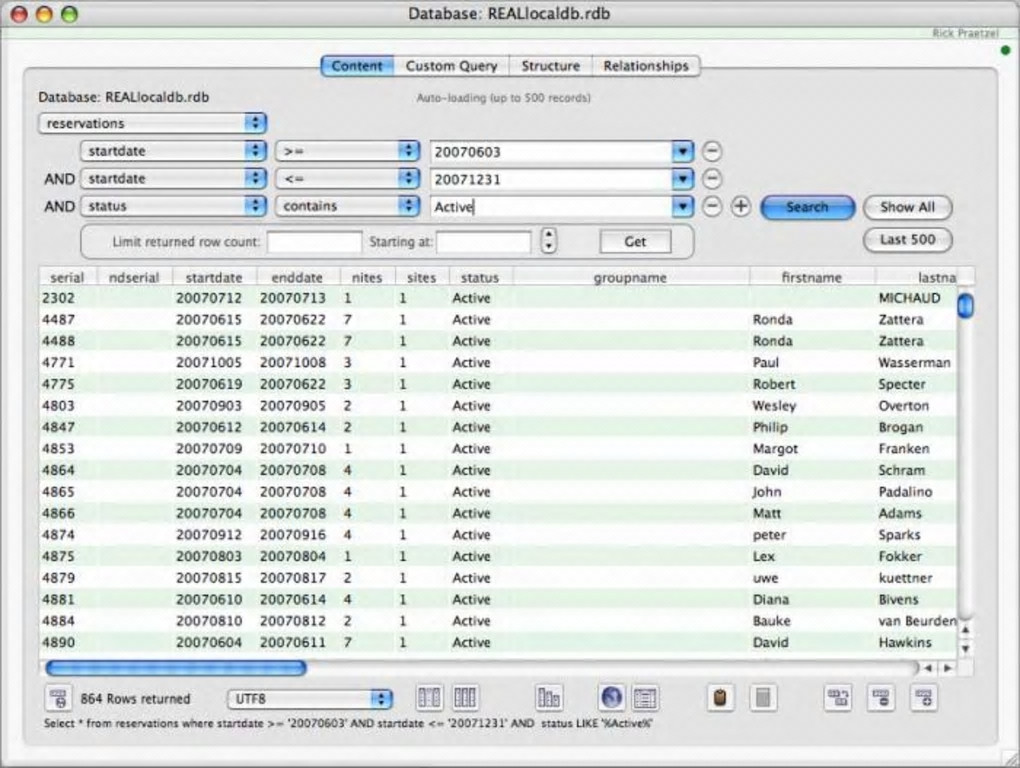The height and width of the screenshot is (768, 1020).
Task: Open the >= operator dropdown
Action: (x=347, y=151)
